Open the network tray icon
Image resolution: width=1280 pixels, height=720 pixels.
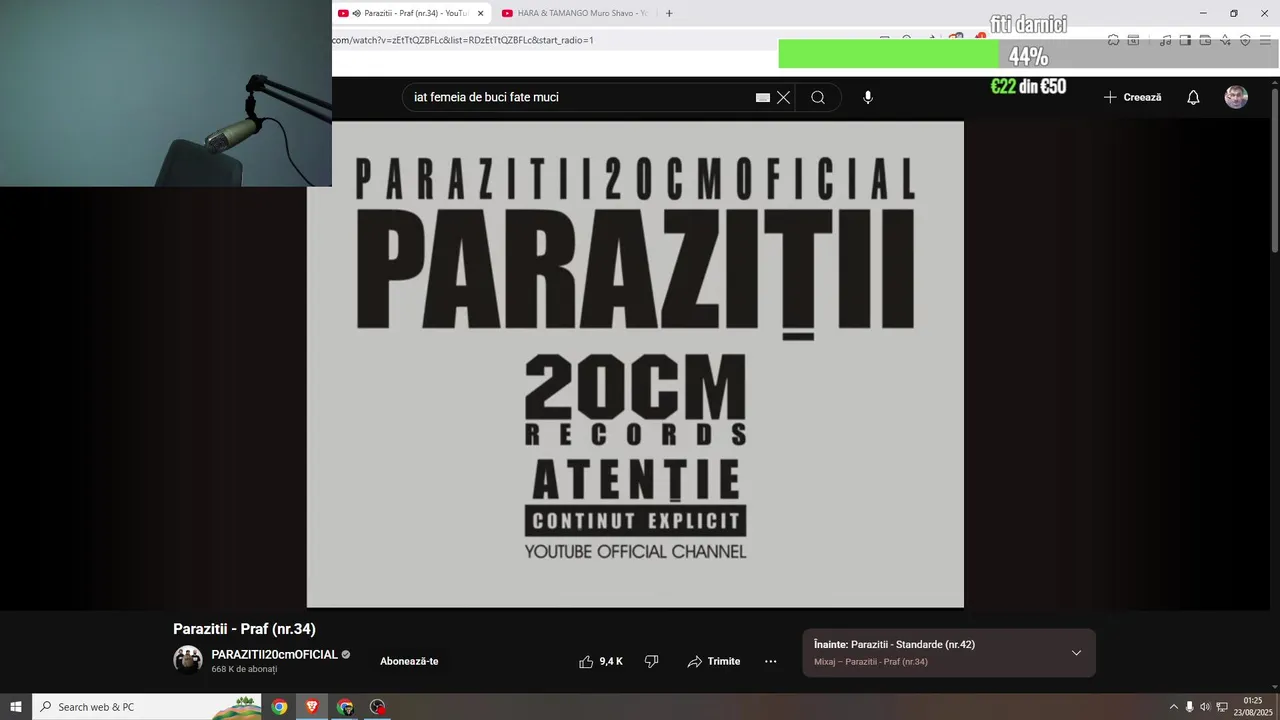1222,707
